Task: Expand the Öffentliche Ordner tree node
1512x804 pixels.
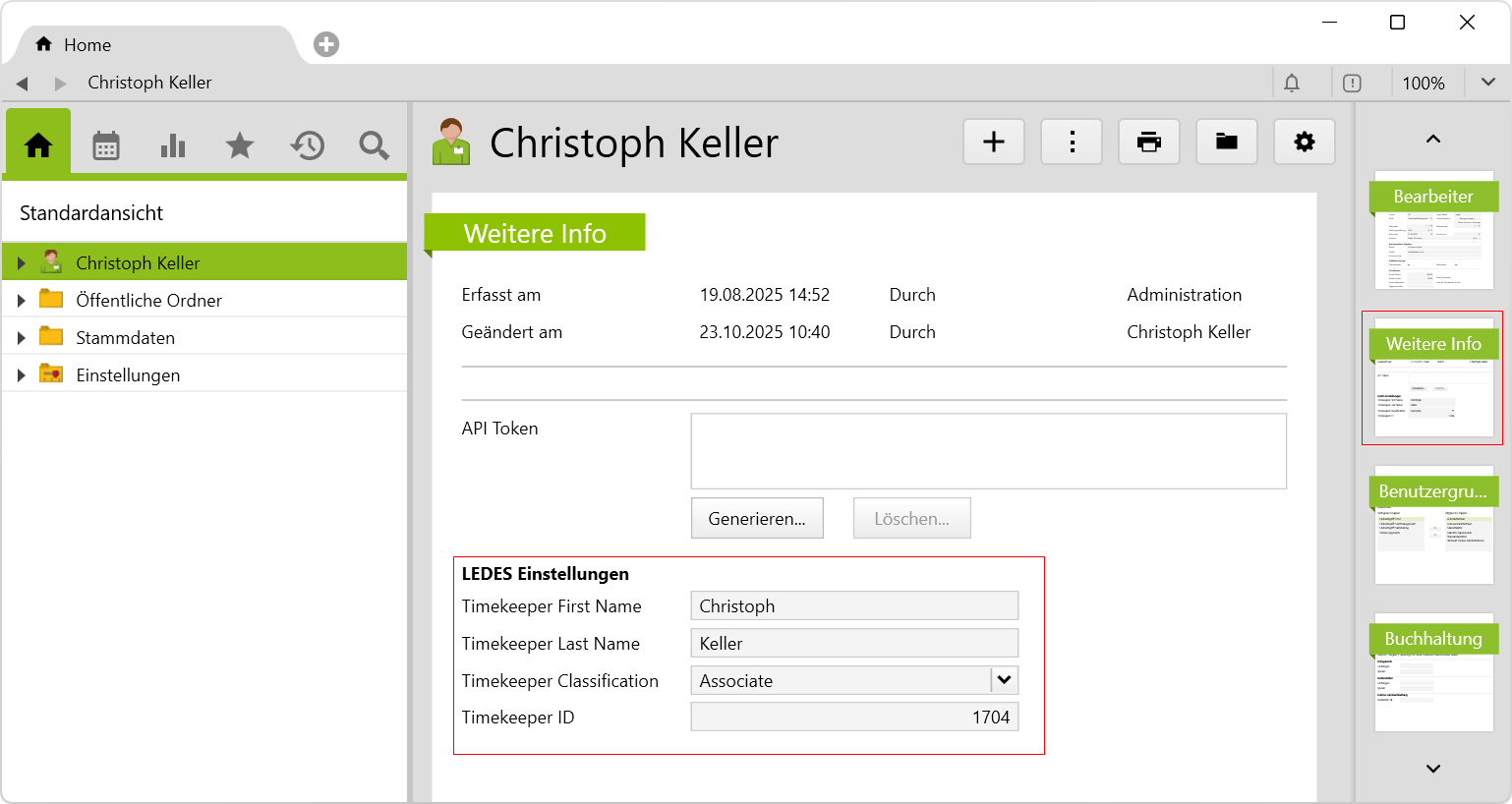Action: coord(22,301)
